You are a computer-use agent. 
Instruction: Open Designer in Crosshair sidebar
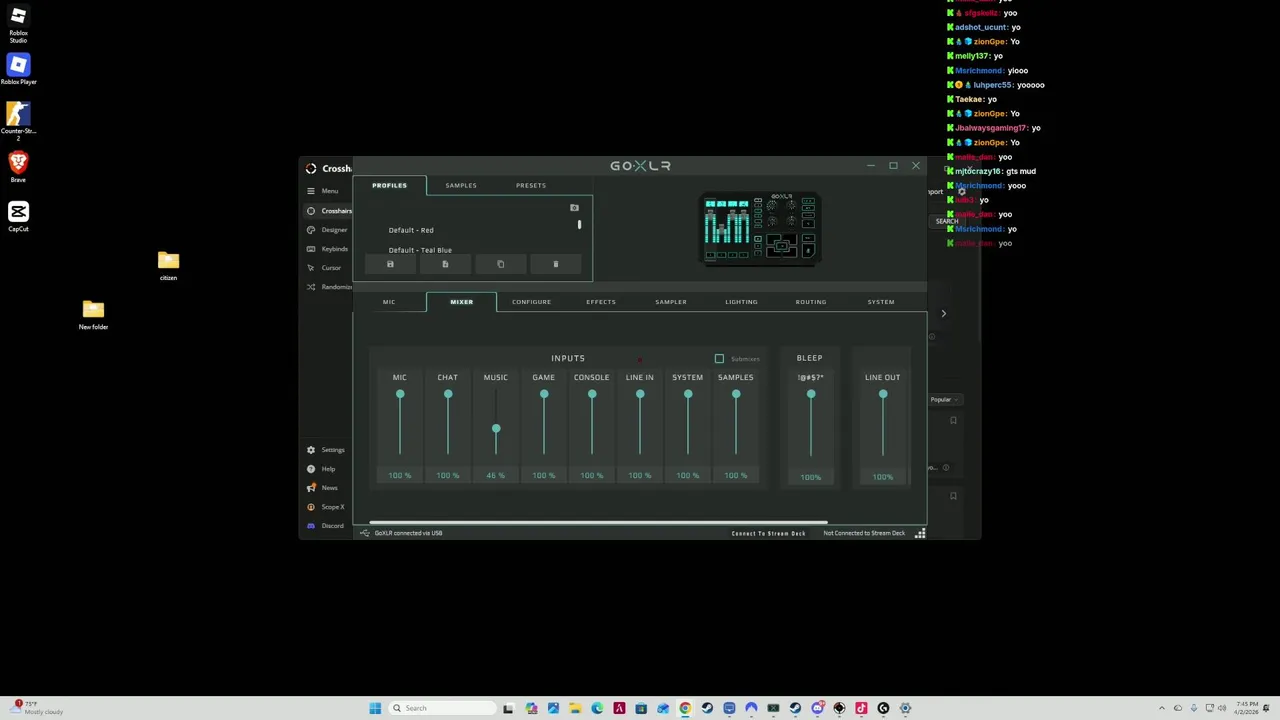(328, 230)
